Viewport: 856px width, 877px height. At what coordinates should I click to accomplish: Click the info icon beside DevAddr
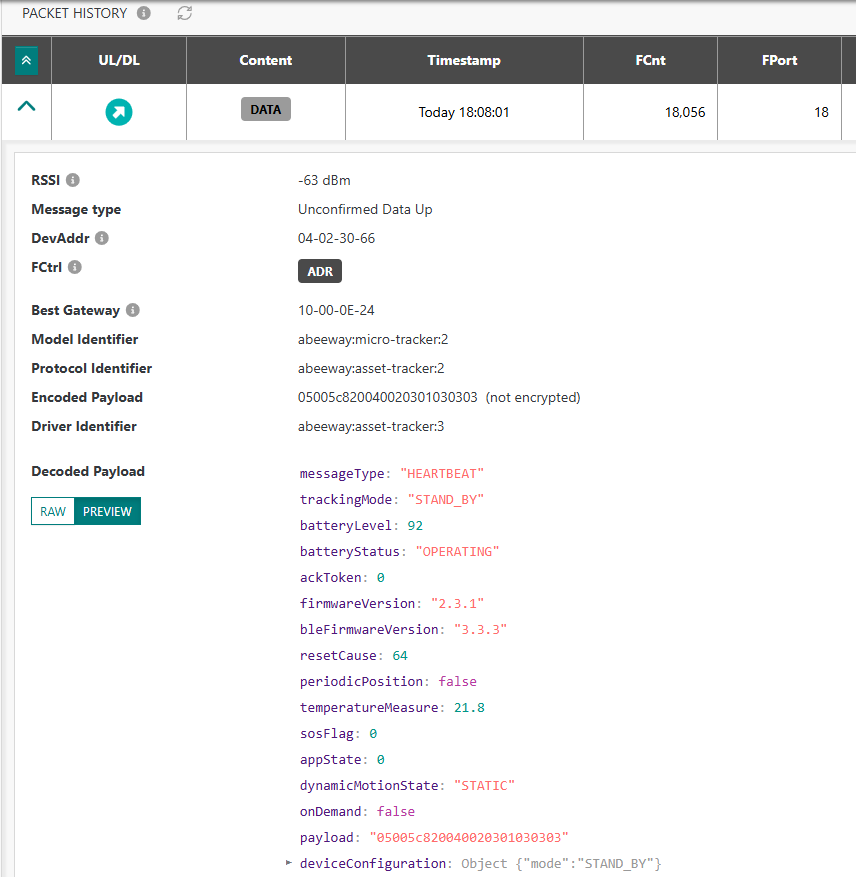click(102, 238)
